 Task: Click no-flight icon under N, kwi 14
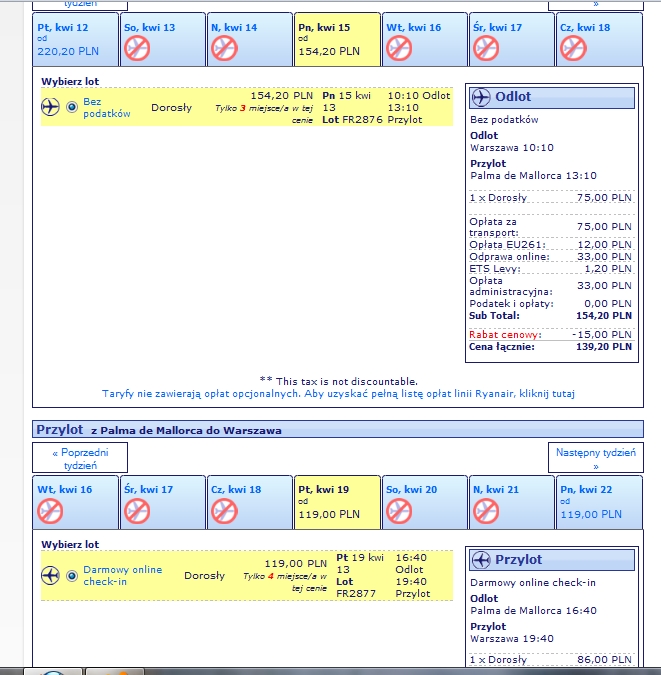click(224, 48)
